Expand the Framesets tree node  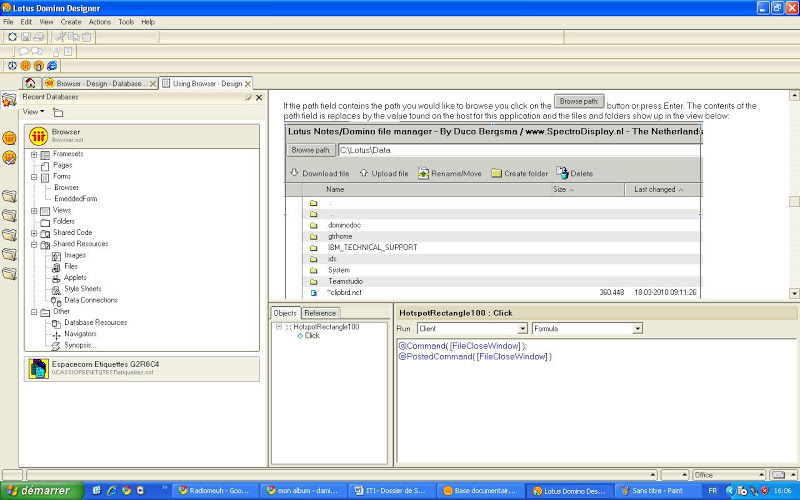tap(34, 154)
